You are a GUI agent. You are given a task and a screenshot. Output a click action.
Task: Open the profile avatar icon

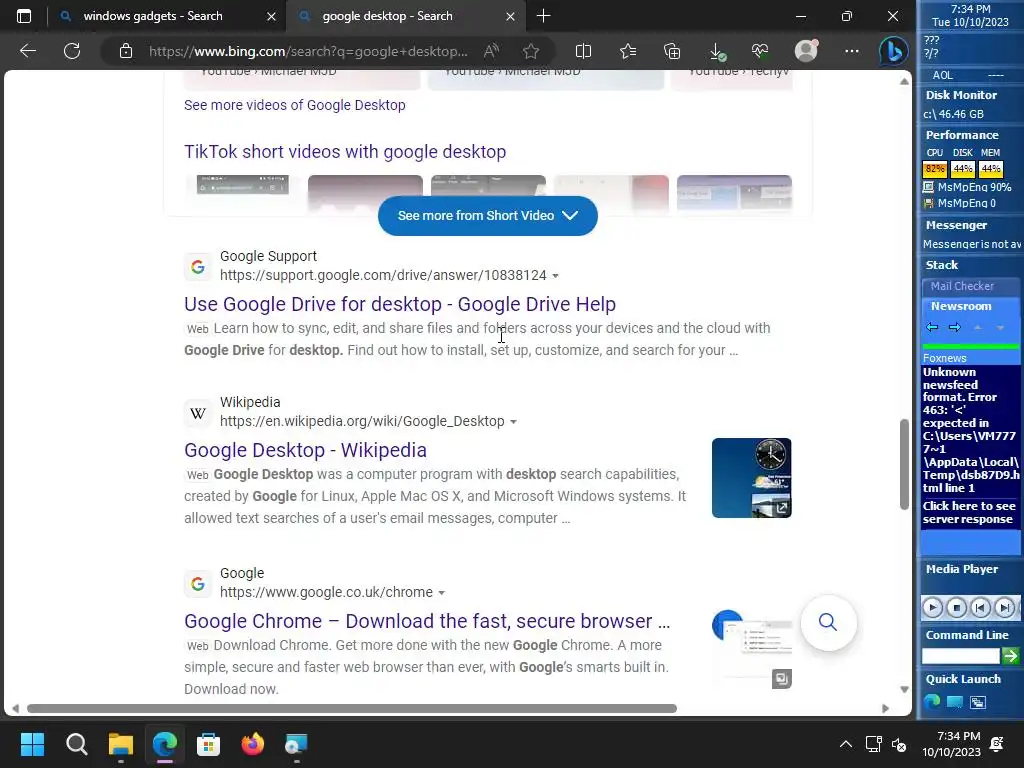point(806,51)
